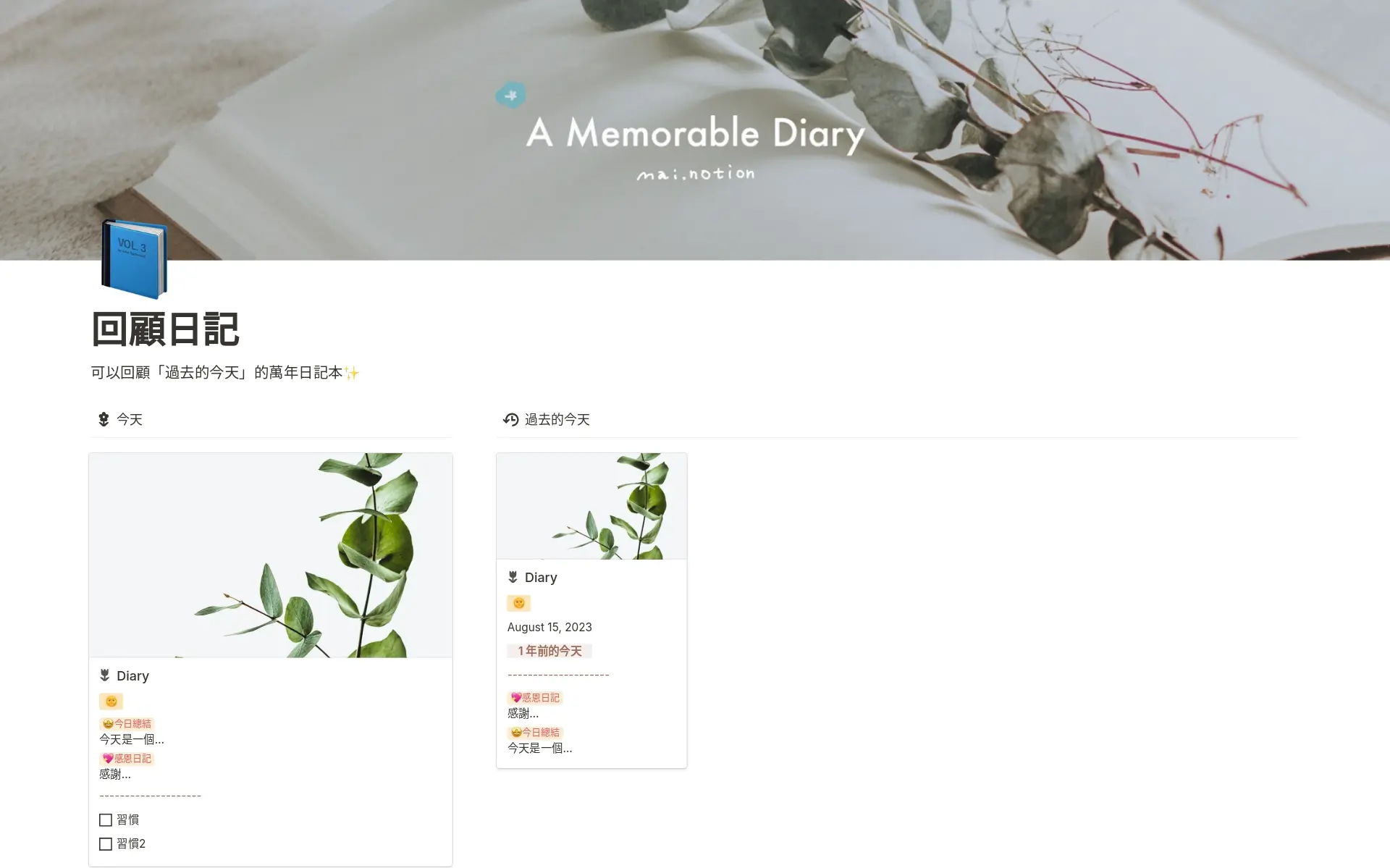Open the 過去的今天 view tab
This screenshot has height=868, width=1390.
click(547, 419)
